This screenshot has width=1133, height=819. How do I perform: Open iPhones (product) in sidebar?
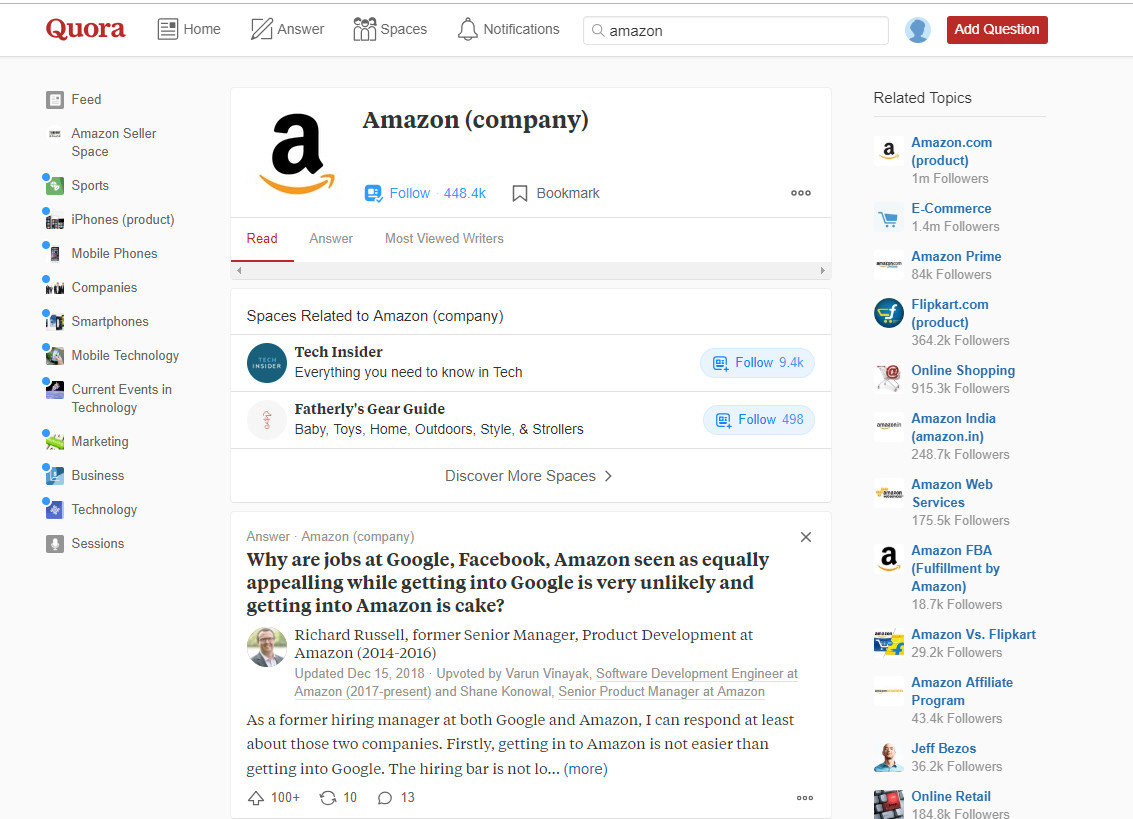[123, 220]
